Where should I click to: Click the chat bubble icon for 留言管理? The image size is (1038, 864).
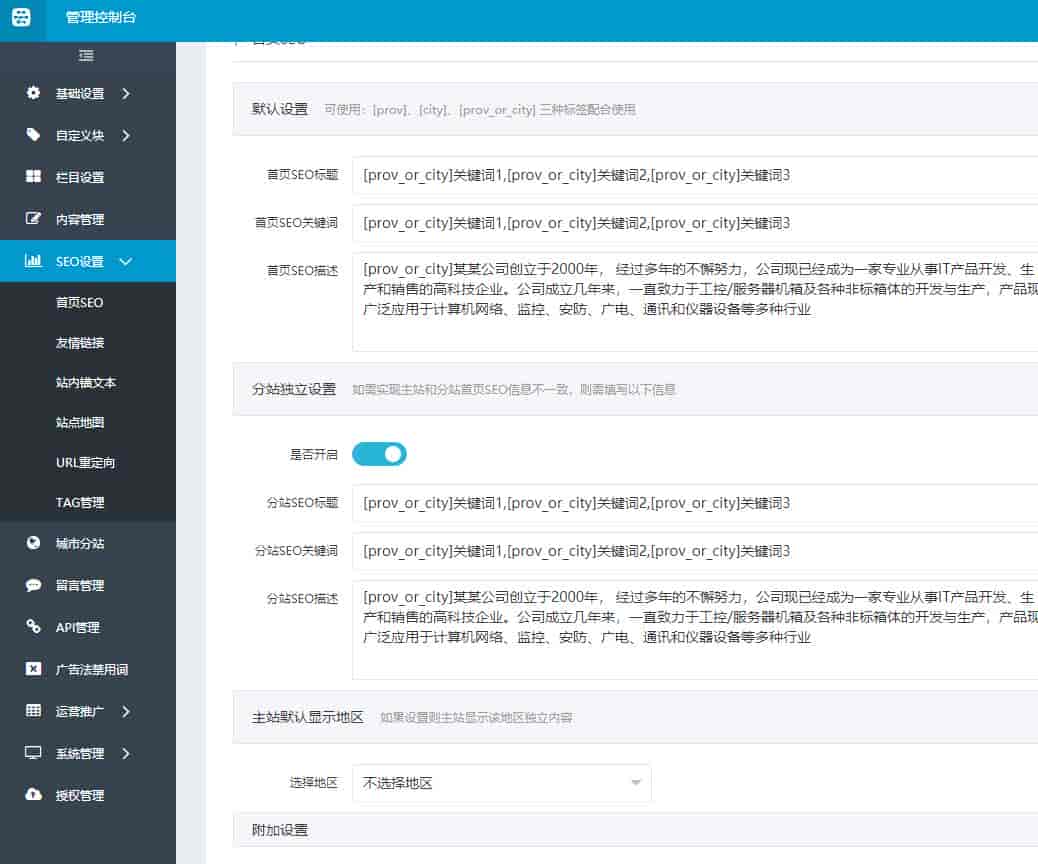(x=34, y=585)
